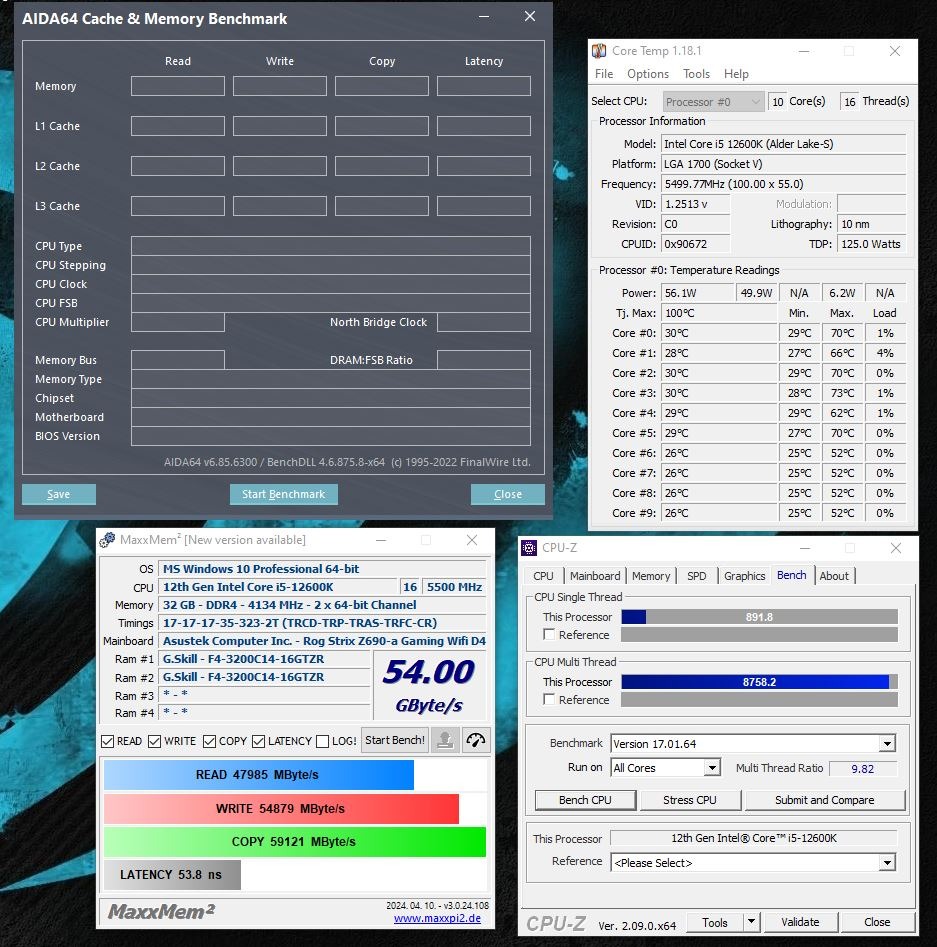Open the About tab in CPU-Z

834,576
